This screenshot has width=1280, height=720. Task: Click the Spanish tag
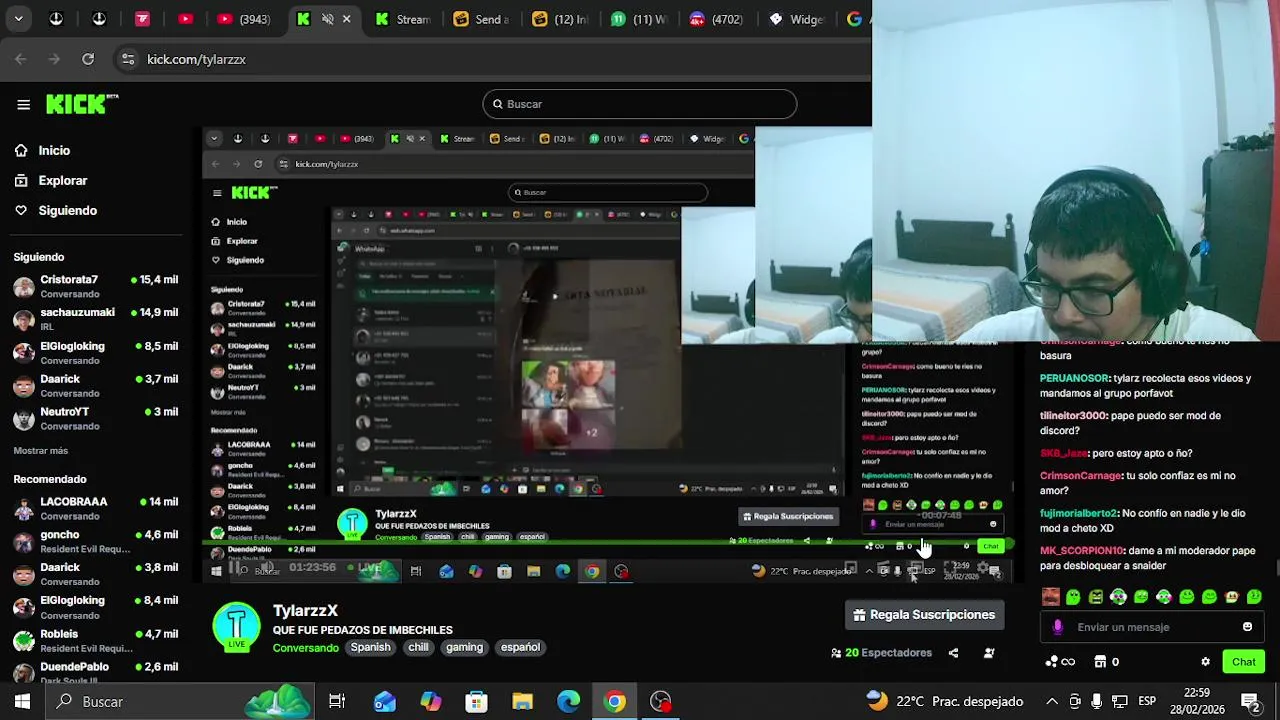point(370,647)
